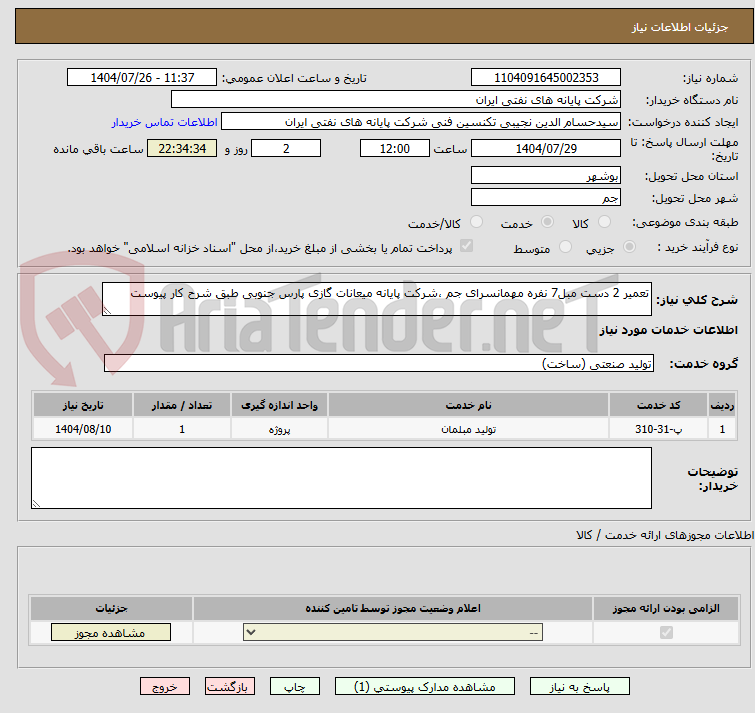Viewport: 755px width, 713px height.
Task: Click the buyer notes text area
Action: [341, 478]
